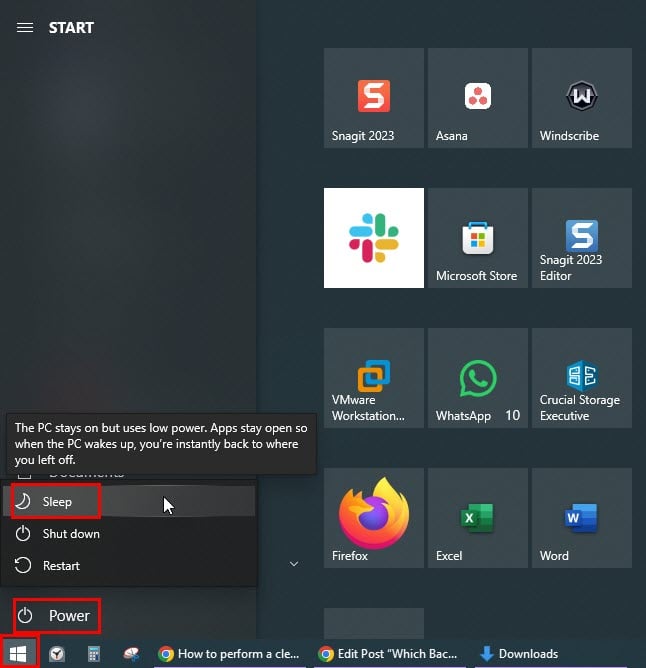646x668 pixels.
Task: Choose Shut down in power menu
Action: pos(70,534)
